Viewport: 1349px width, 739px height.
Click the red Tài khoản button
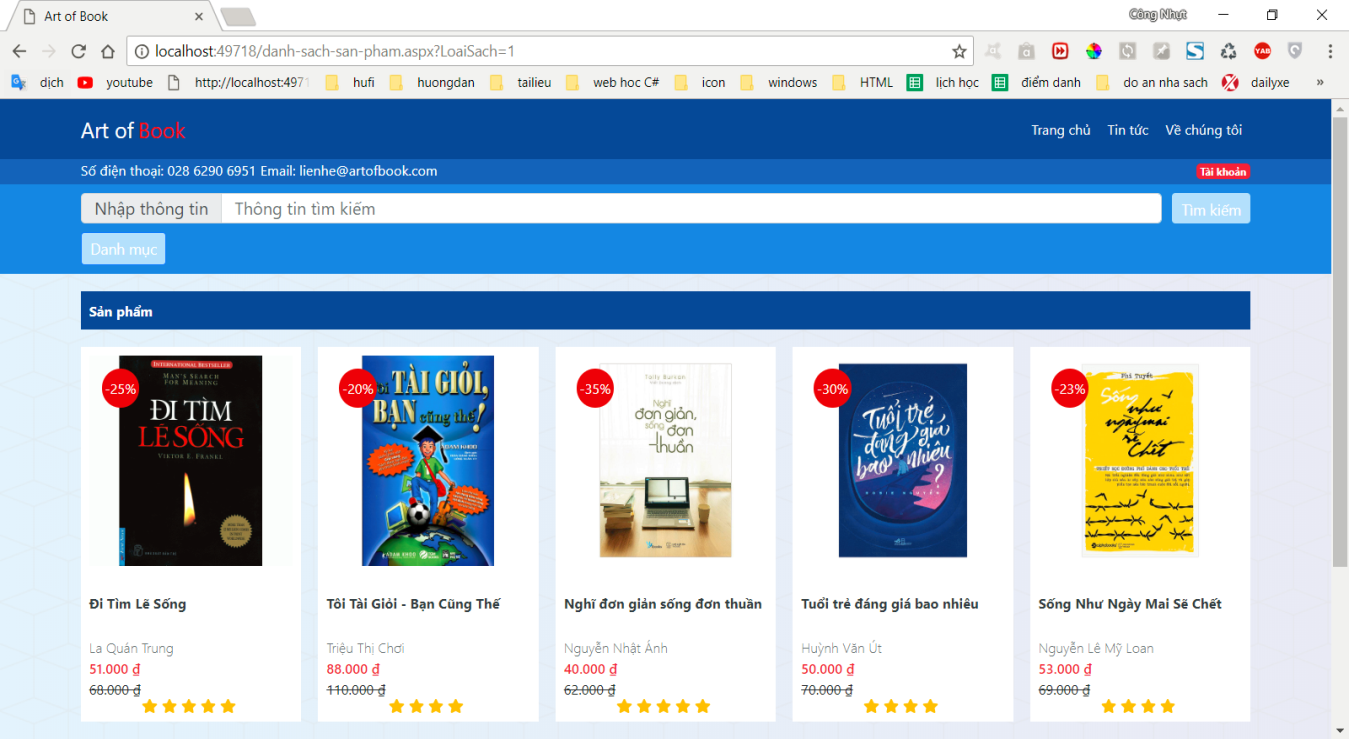(x=1223, y=172)
